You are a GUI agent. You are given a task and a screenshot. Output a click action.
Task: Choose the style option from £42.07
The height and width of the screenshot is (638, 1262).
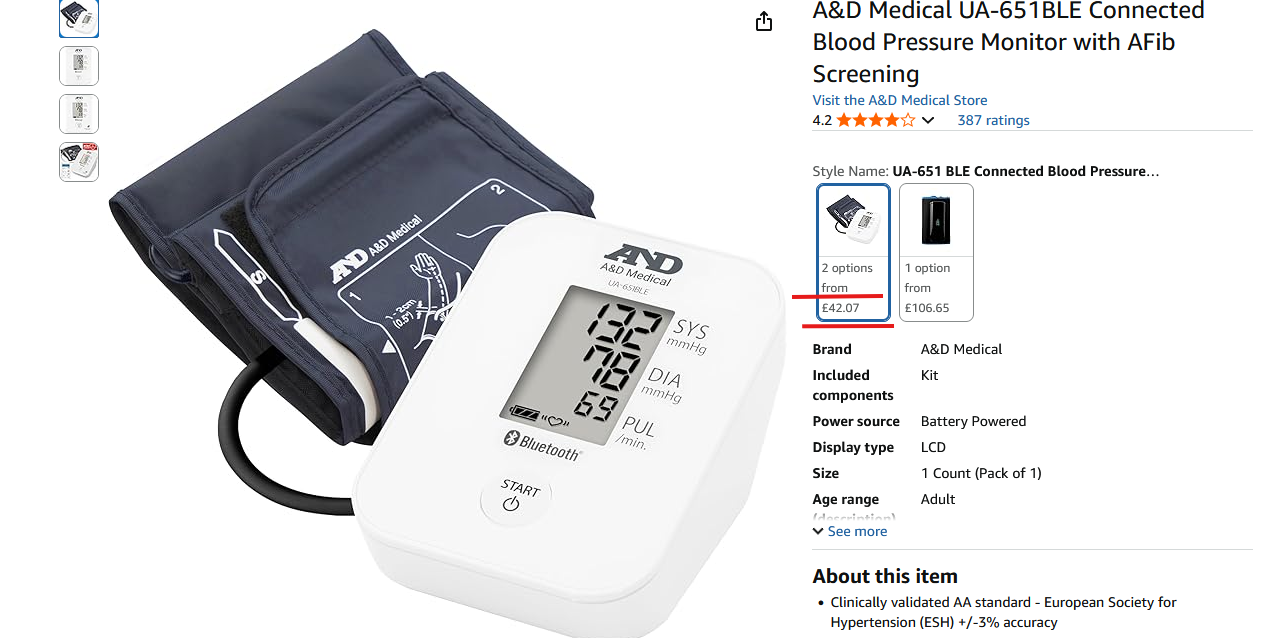[853, 252]
